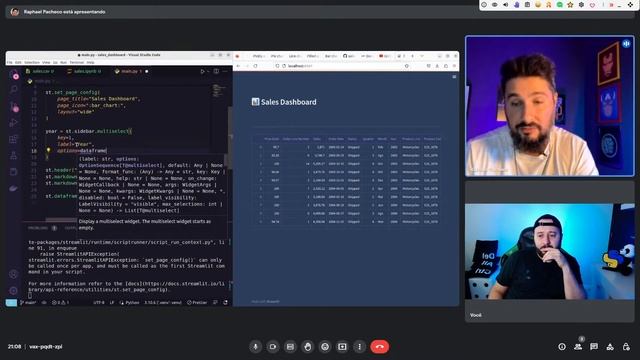Raise hand in the meeting

coord(307,347)
